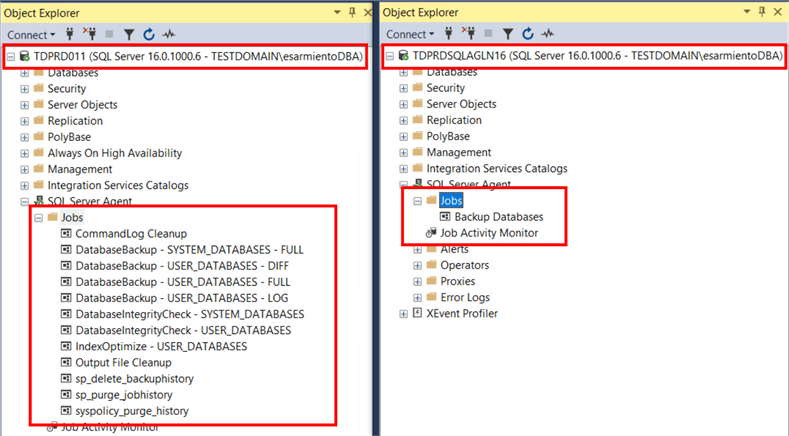789x436 pixels.
Task: Select Replication folder in right panel
Action: [454, 120]
